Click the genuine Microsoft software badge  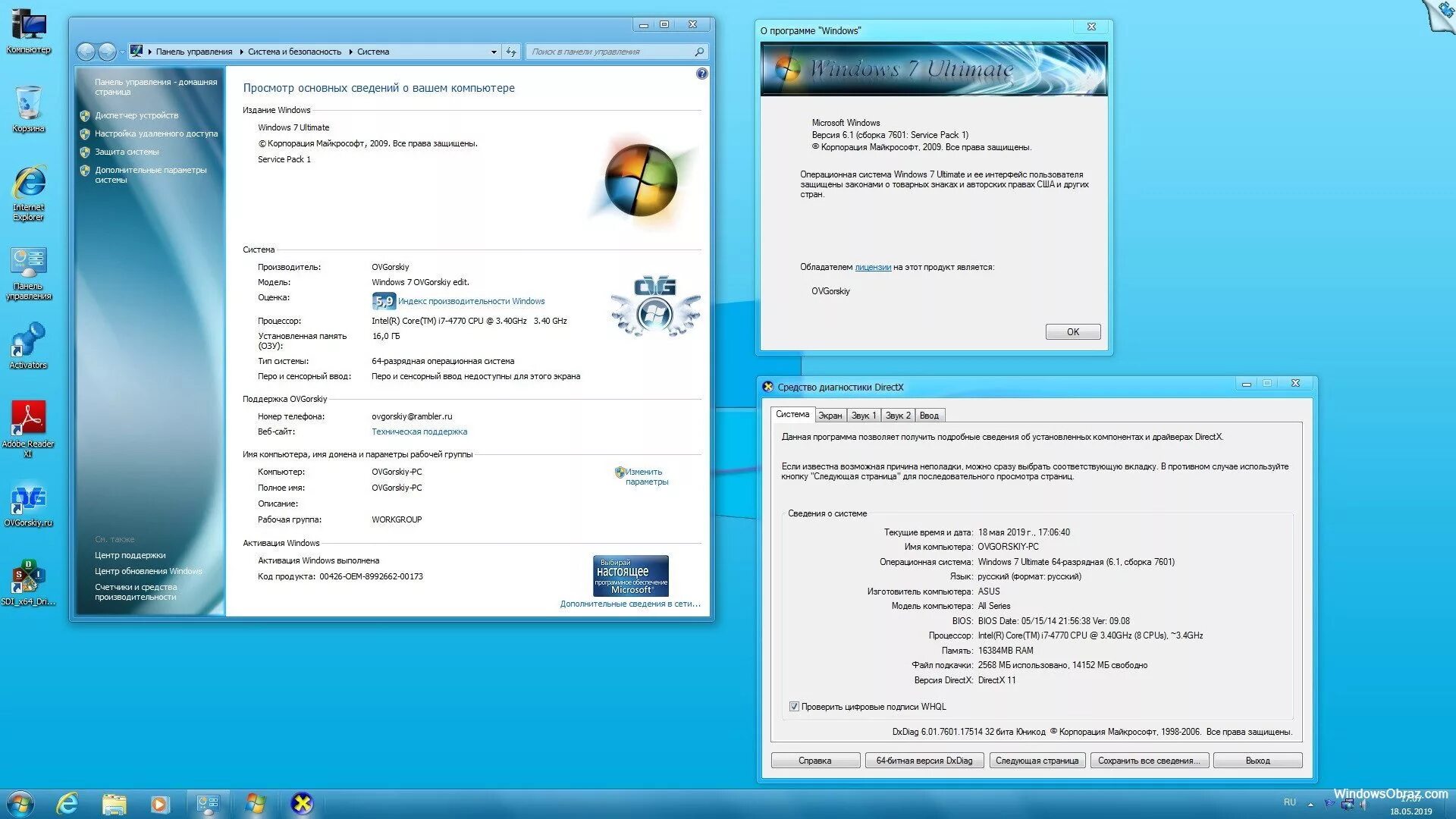(x=631, y=576)
